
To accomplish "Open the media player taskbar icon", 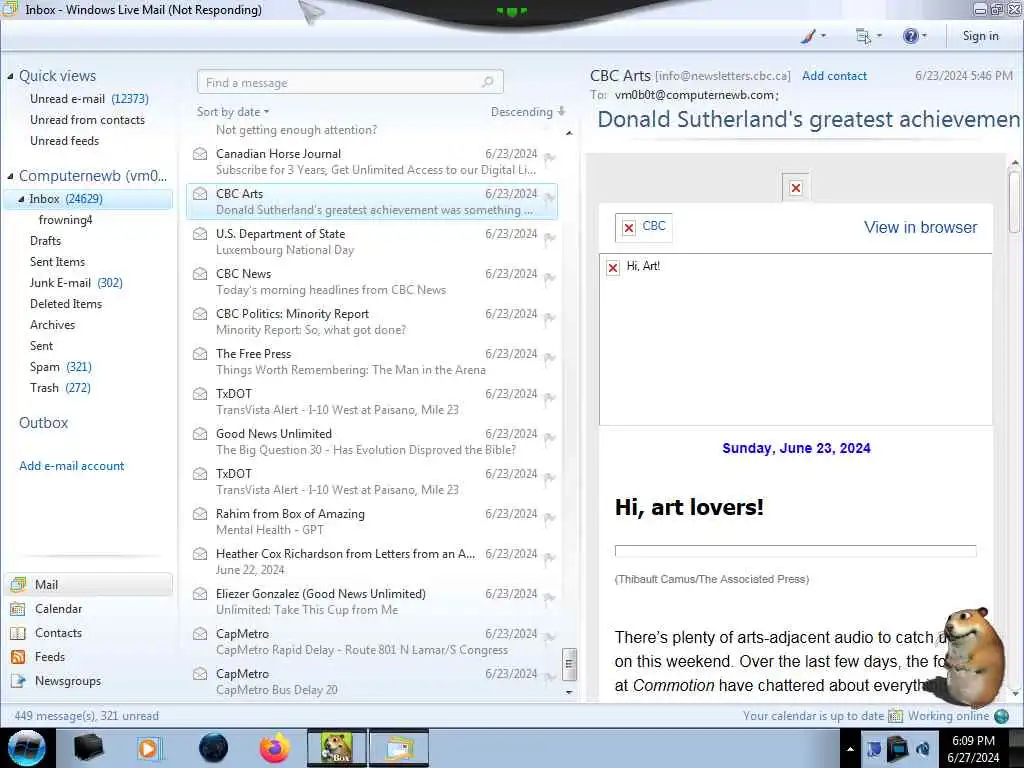I will (x=149, y=748).
